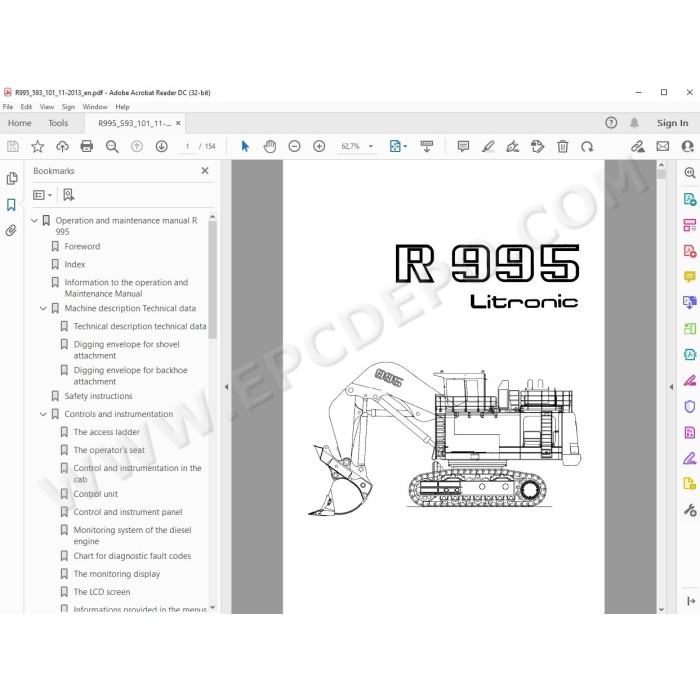Open the View menu
Viewport: 700px width, 700px height.
tap(47, 107)
